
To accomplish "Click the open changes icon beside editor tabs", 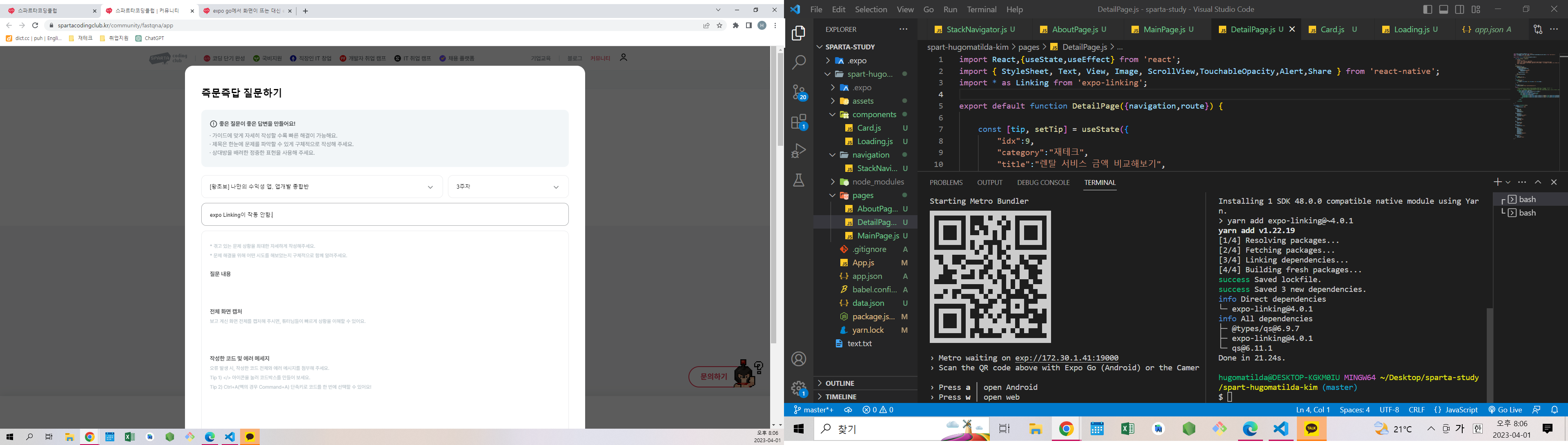I will (1538, 29).
